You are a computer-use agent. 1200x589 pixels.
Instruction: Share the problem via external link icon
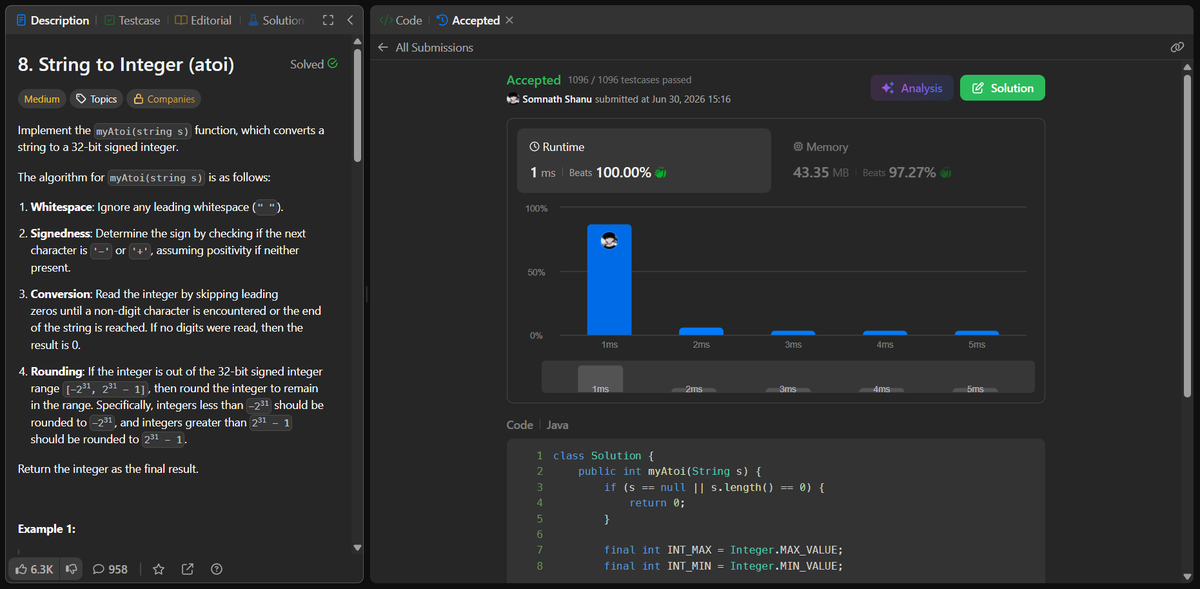[187, 569]
